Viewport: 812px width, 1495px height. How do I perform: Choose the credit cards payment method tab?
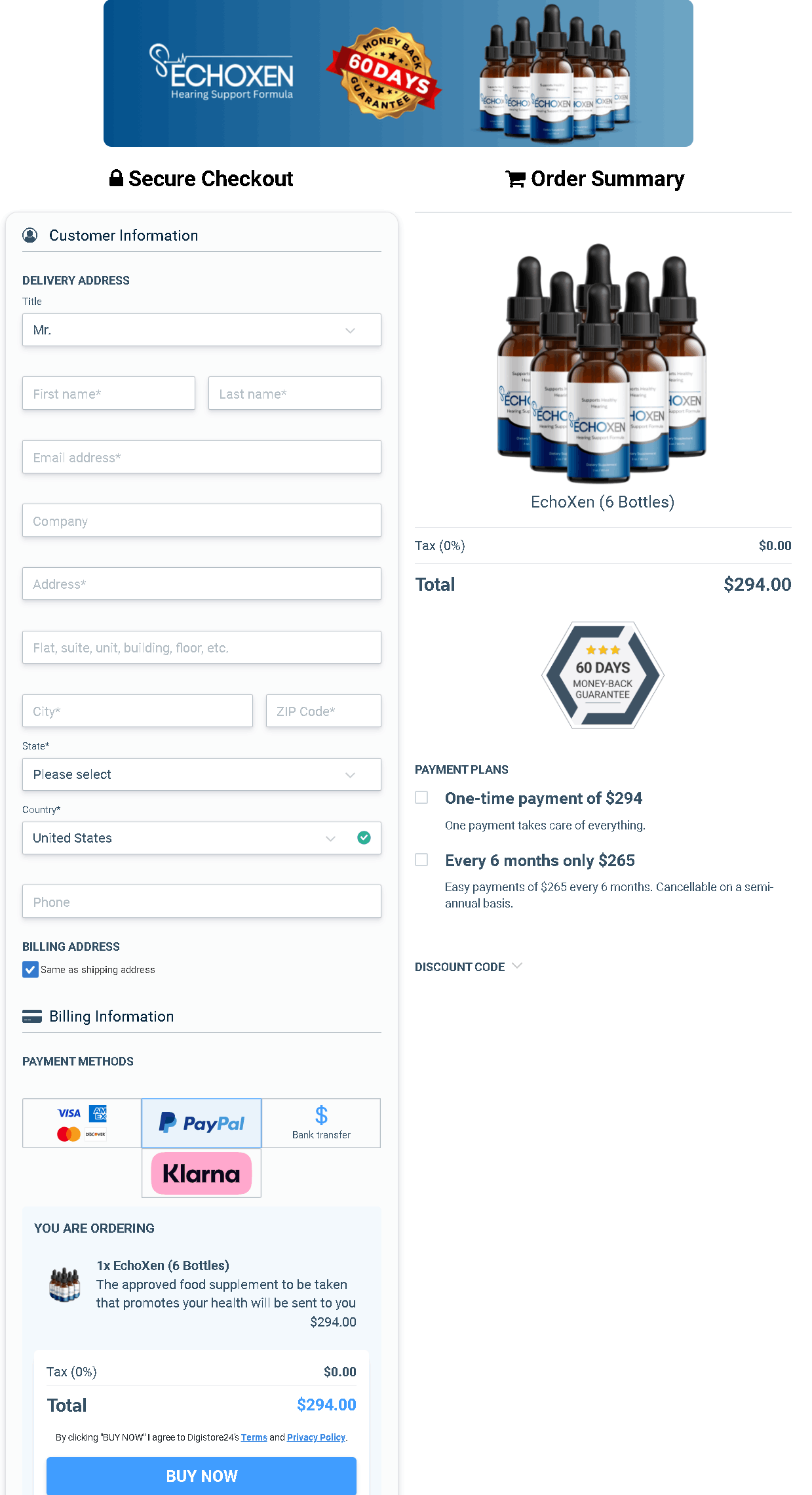(x=82, y=1123)
